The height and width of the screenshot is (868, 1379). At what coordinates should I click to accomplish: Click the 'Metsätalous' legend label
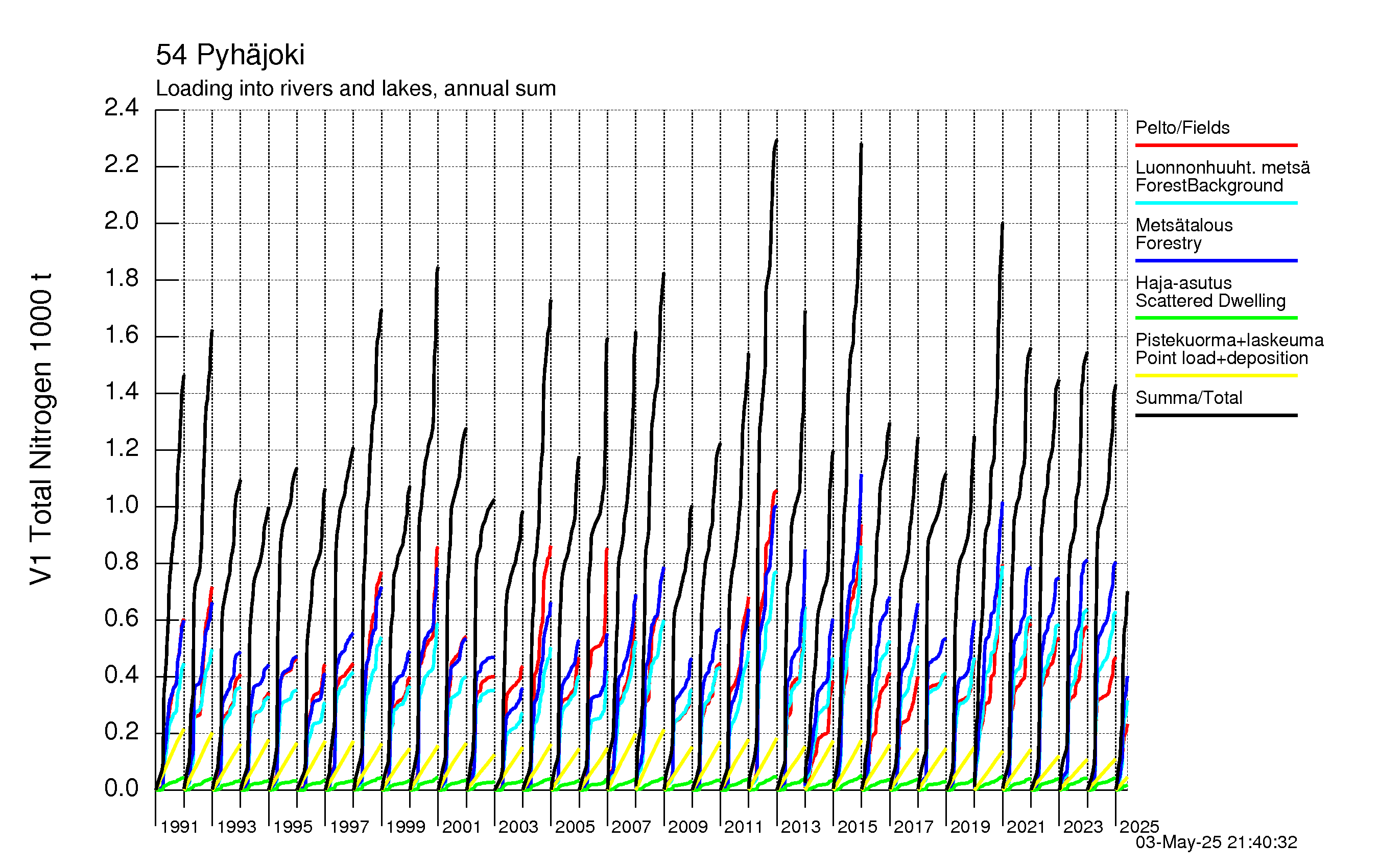(x=1184, y=225)
